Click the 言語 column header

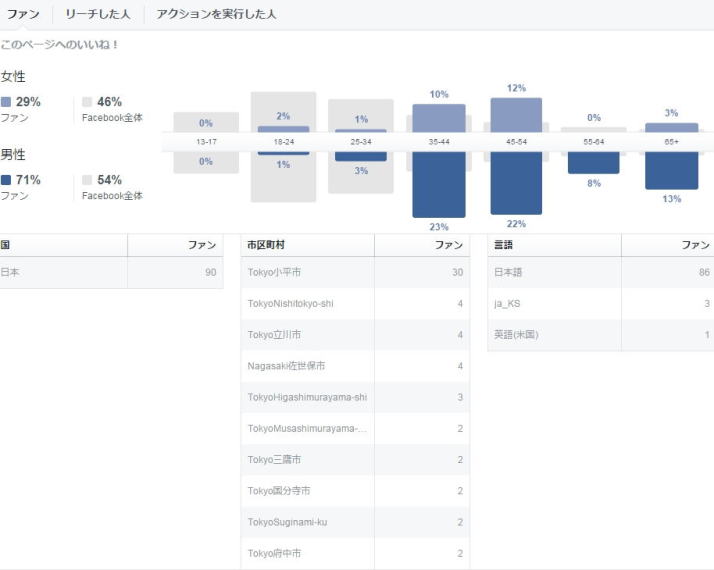point(554,245)
